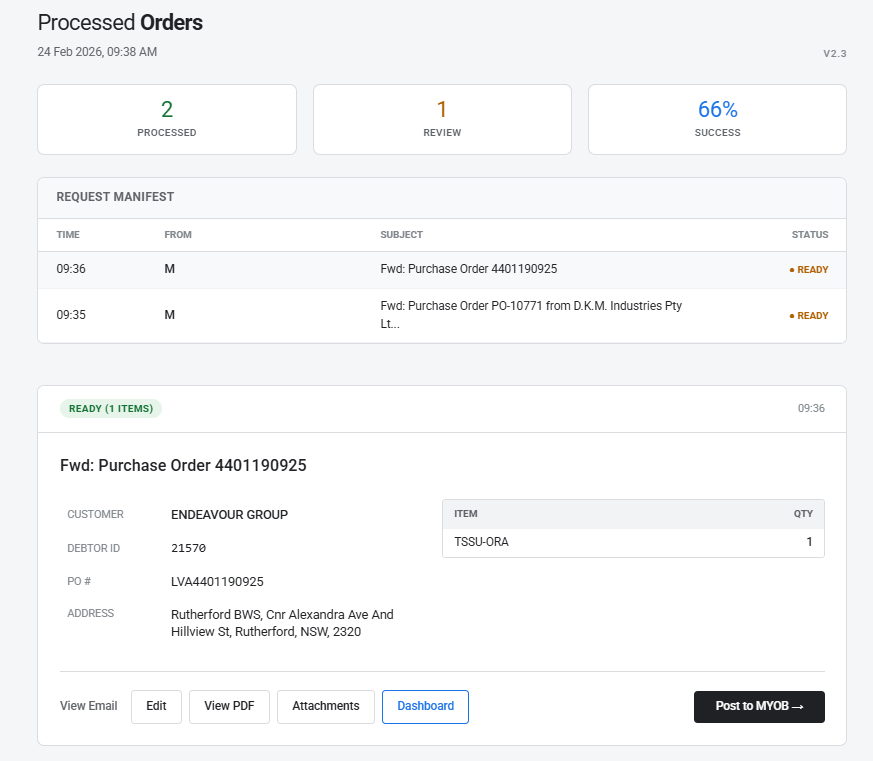
Task: Open the Attachments for this order
Action: point(325,706)
